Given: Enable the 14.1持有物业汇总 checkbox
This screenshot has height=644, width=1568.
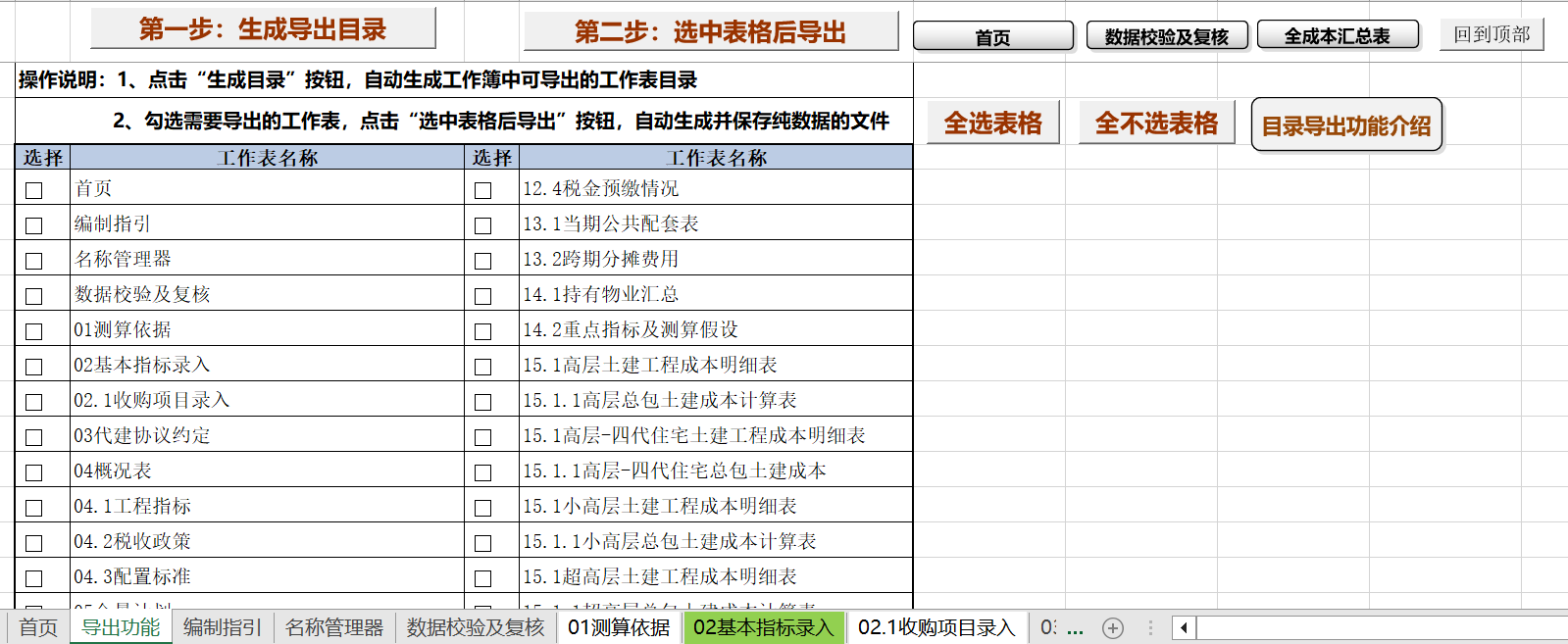Looking at the screenshot, I should (x=482, y=296).
